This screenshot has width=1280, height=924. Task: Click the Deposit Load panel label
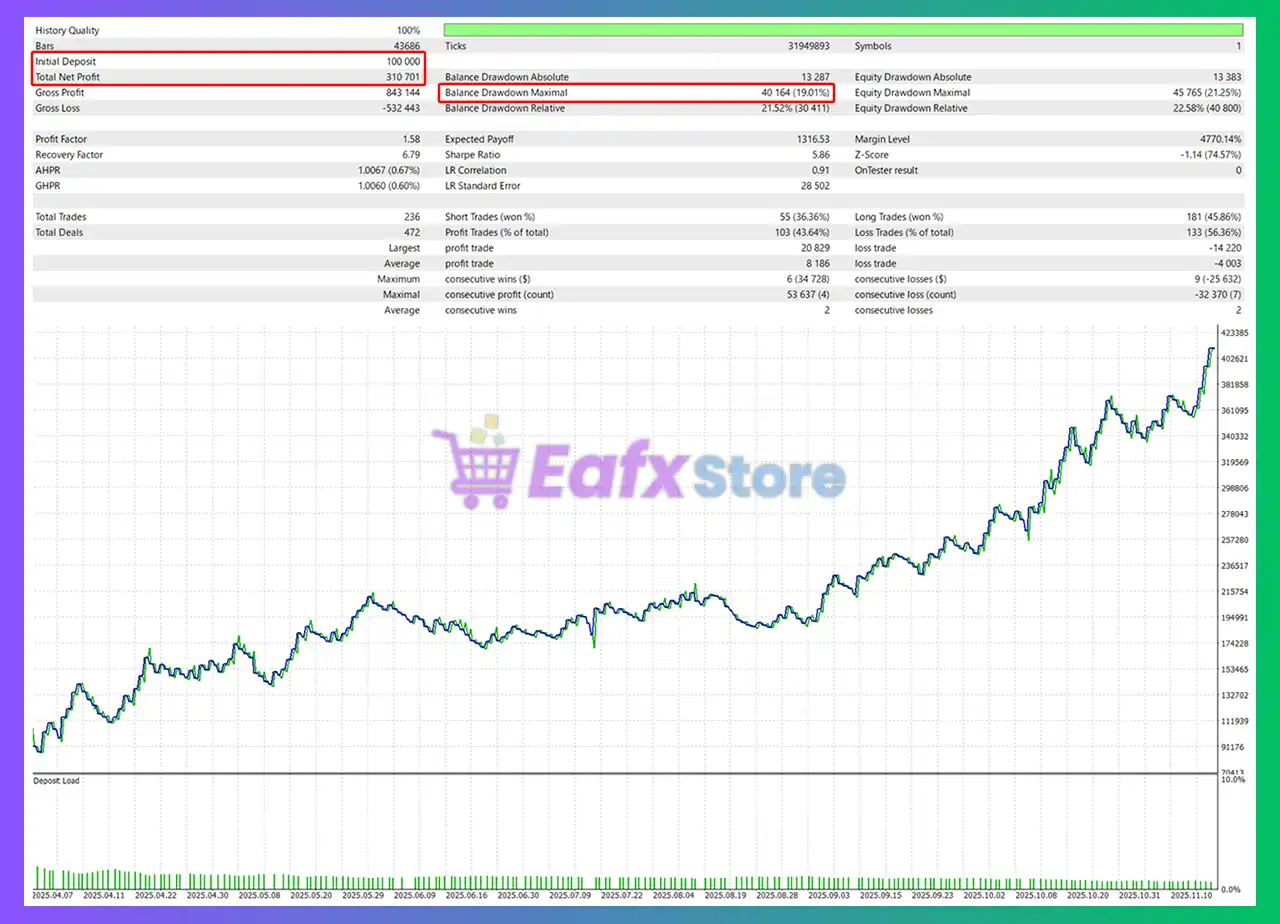[x=57, y=781]
